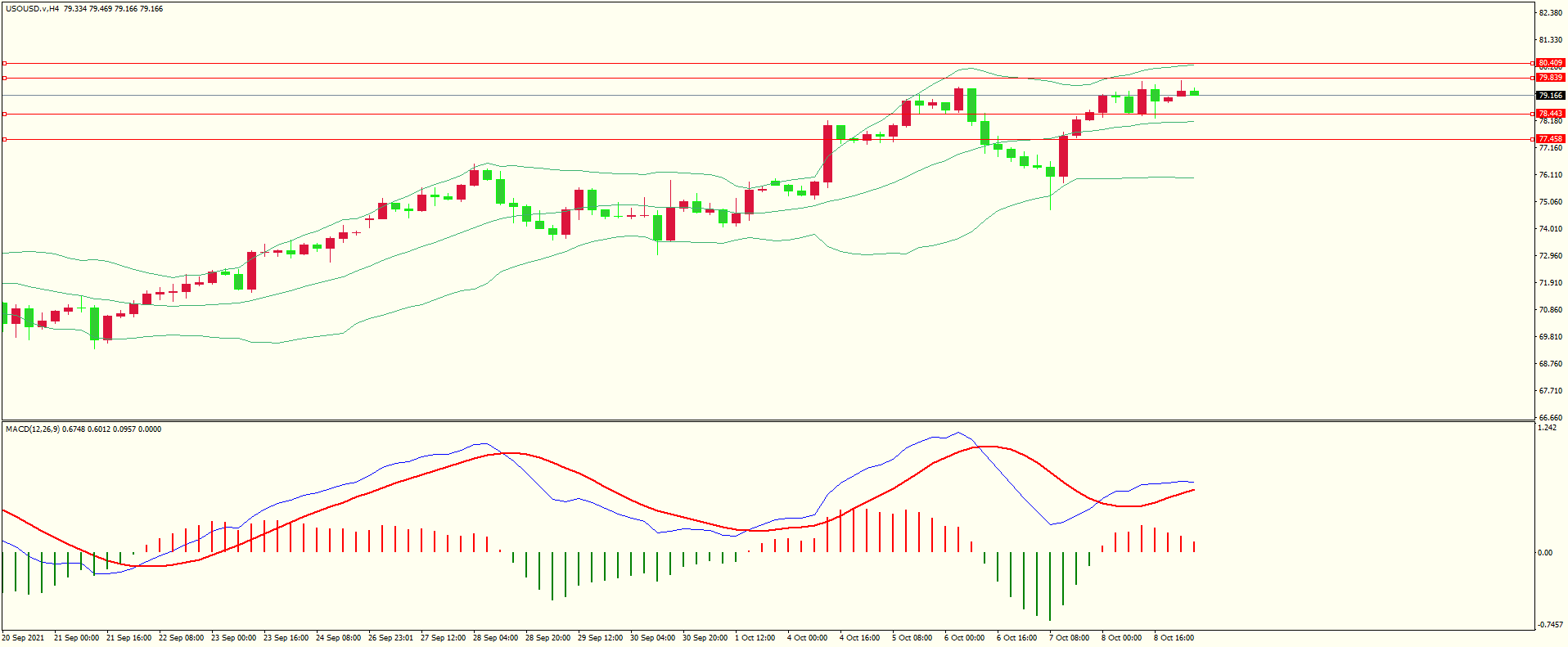Click the 82.380 price scale label

1550,13
